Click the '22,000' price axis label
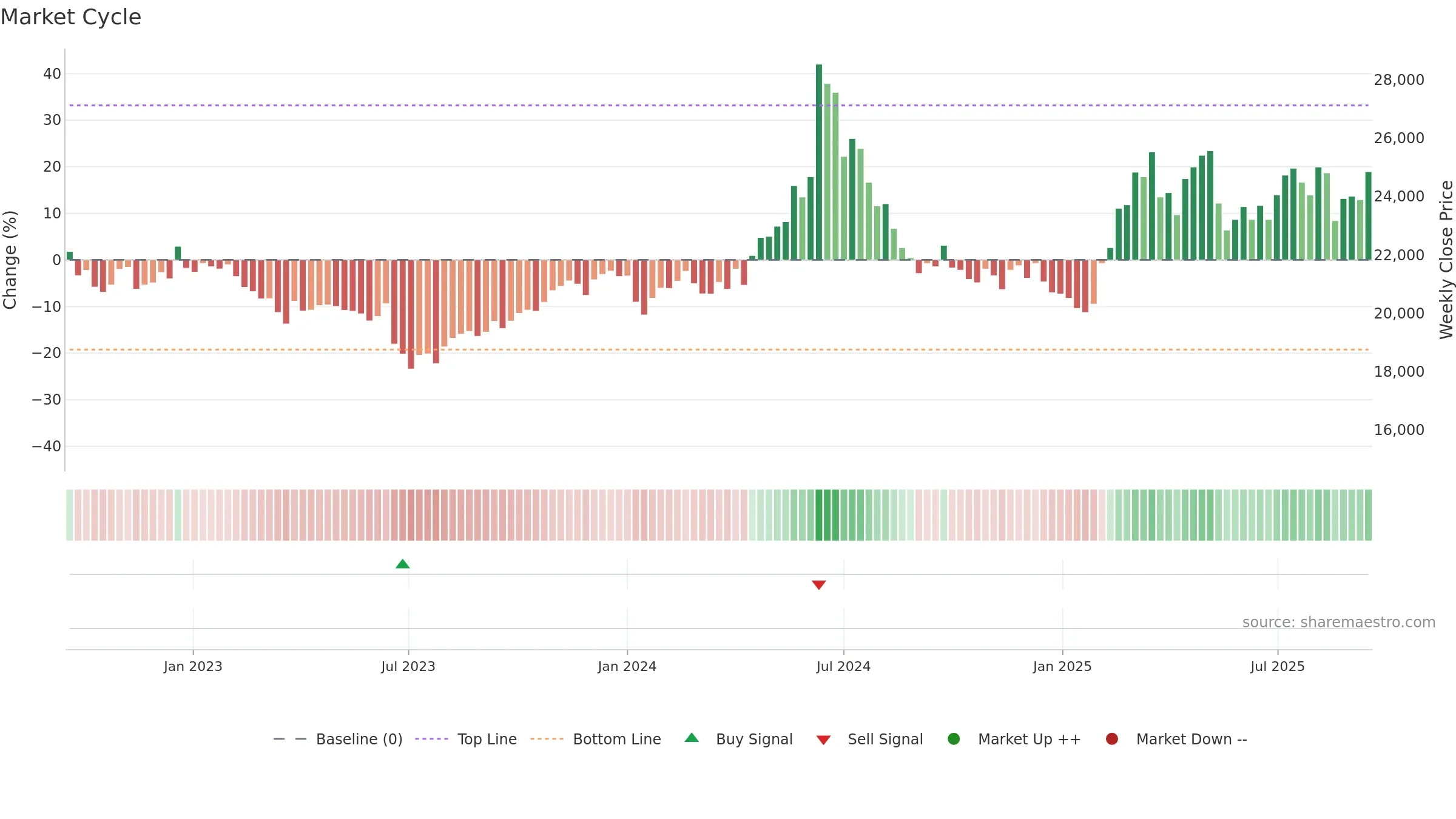The image size is (1456, 819). pos(1399,255)
